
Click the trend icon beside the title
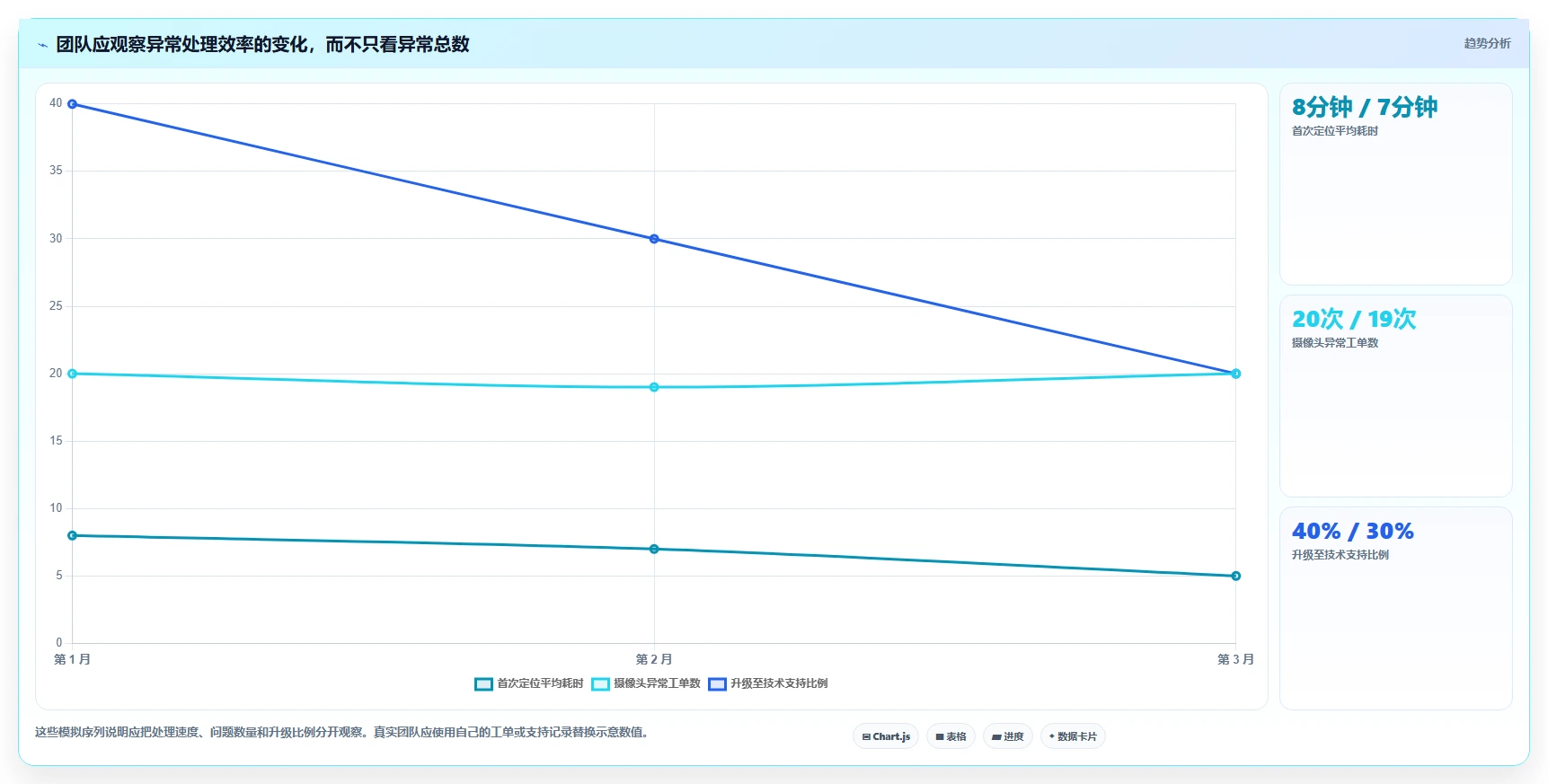(x=42, y=45)
